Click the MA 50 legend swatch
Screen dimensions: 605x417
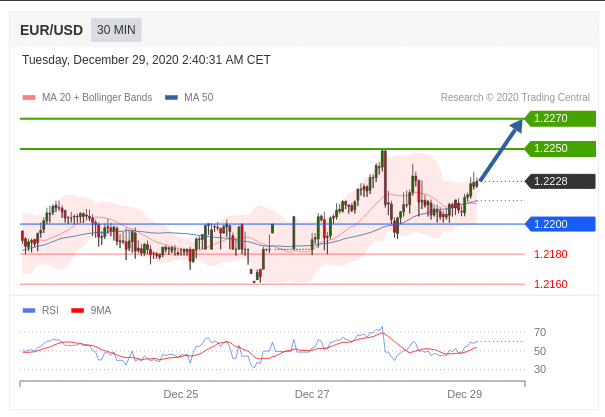tap(171, 98)
